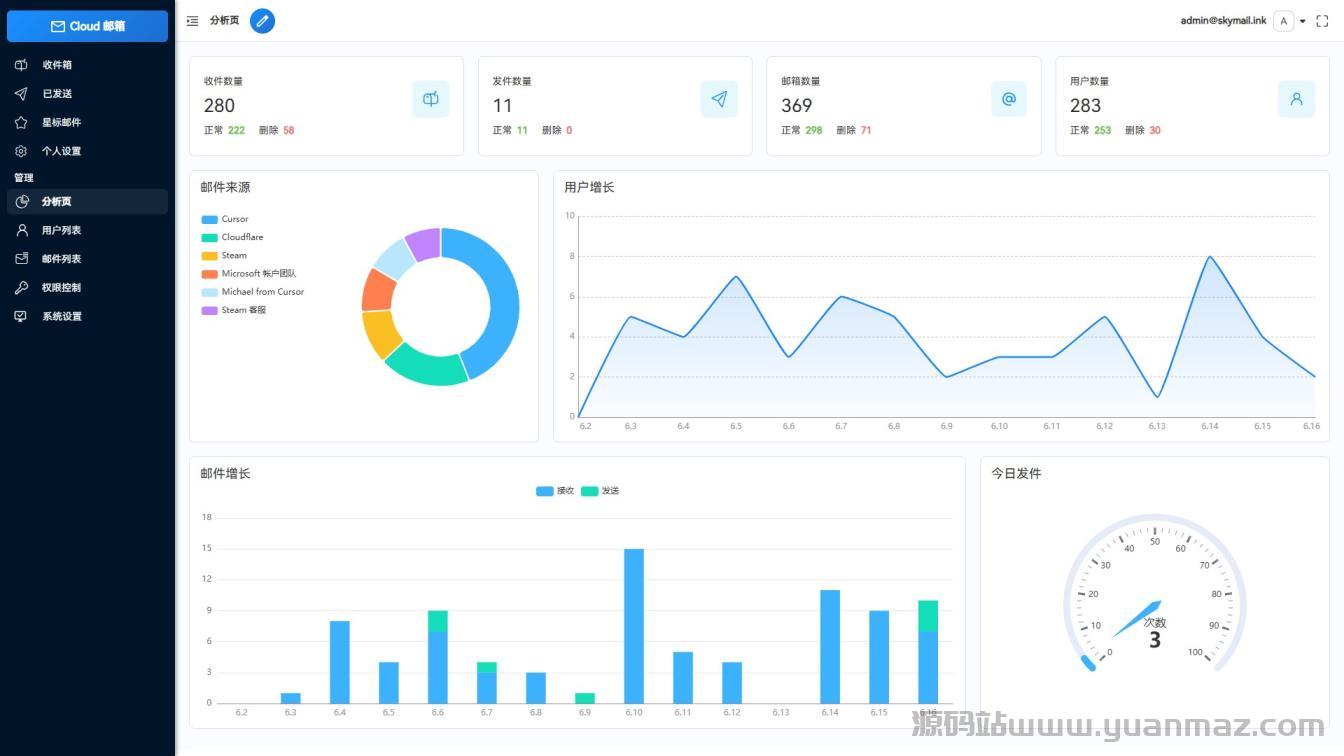
Task: Toggle the 接收 series in the bar chart legend
Action: [556, 491]
